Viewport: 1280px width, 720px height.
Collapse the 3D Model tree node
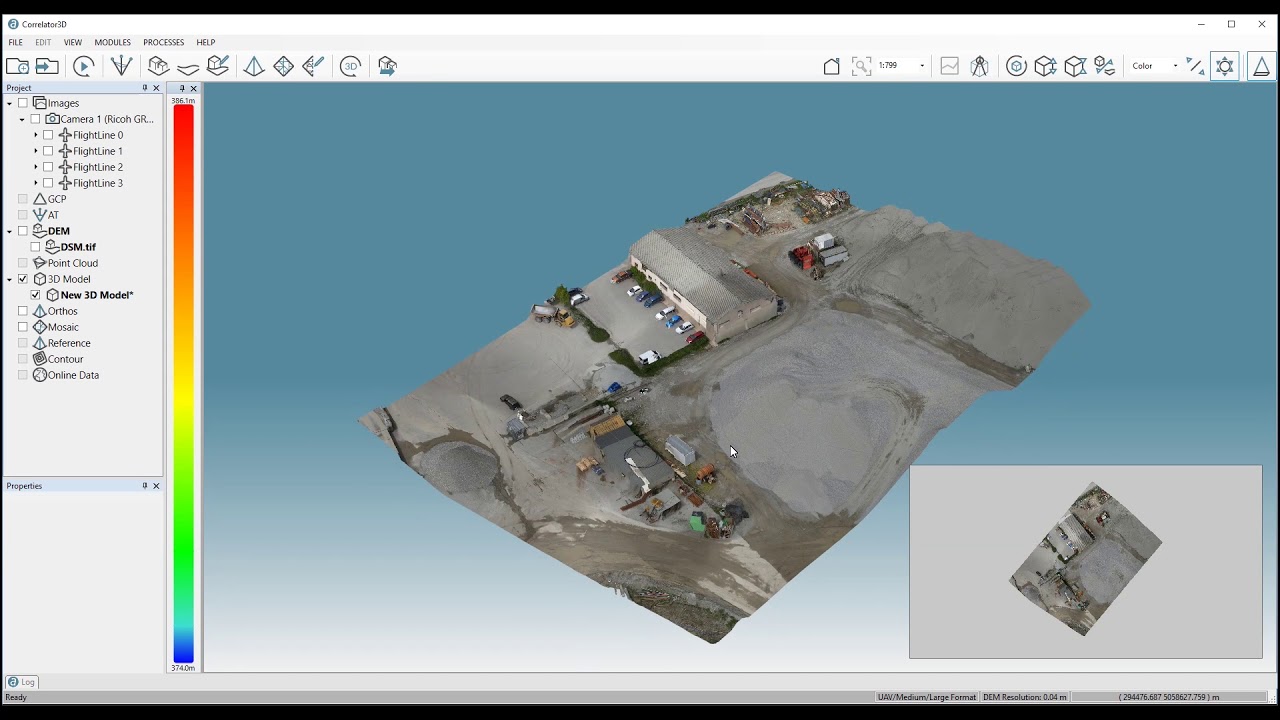click(10, 279)
